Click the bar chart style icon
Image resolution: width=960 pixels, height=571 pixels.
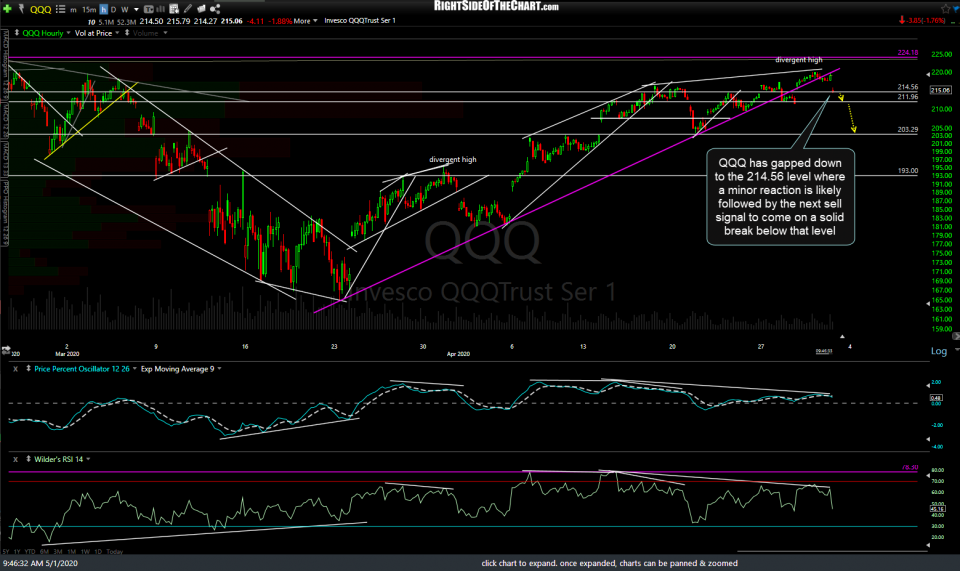click(x=160, y=9)
